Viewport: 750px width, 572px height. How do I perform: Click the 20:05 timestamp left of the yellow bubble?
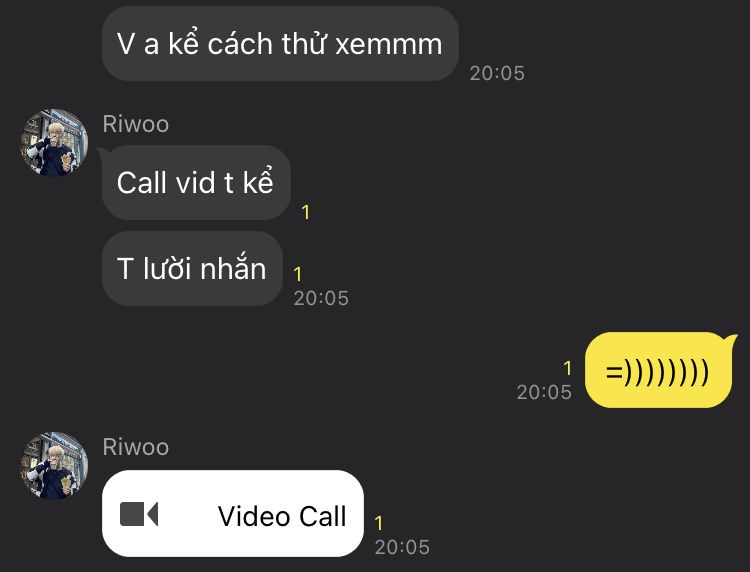(x=544, y=392)
